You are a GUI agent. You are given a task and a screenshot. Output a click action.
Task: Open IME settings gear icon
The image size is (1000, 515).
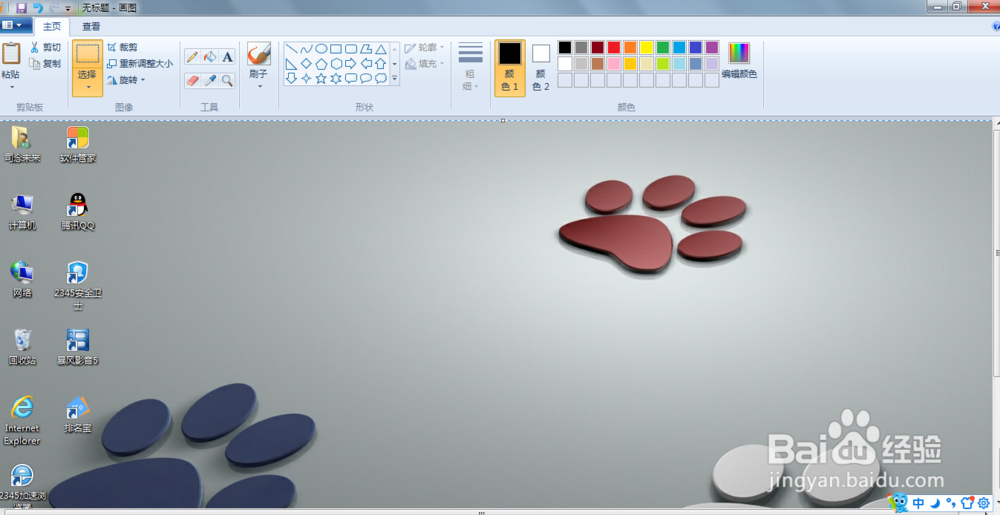(x=984, y=502)
